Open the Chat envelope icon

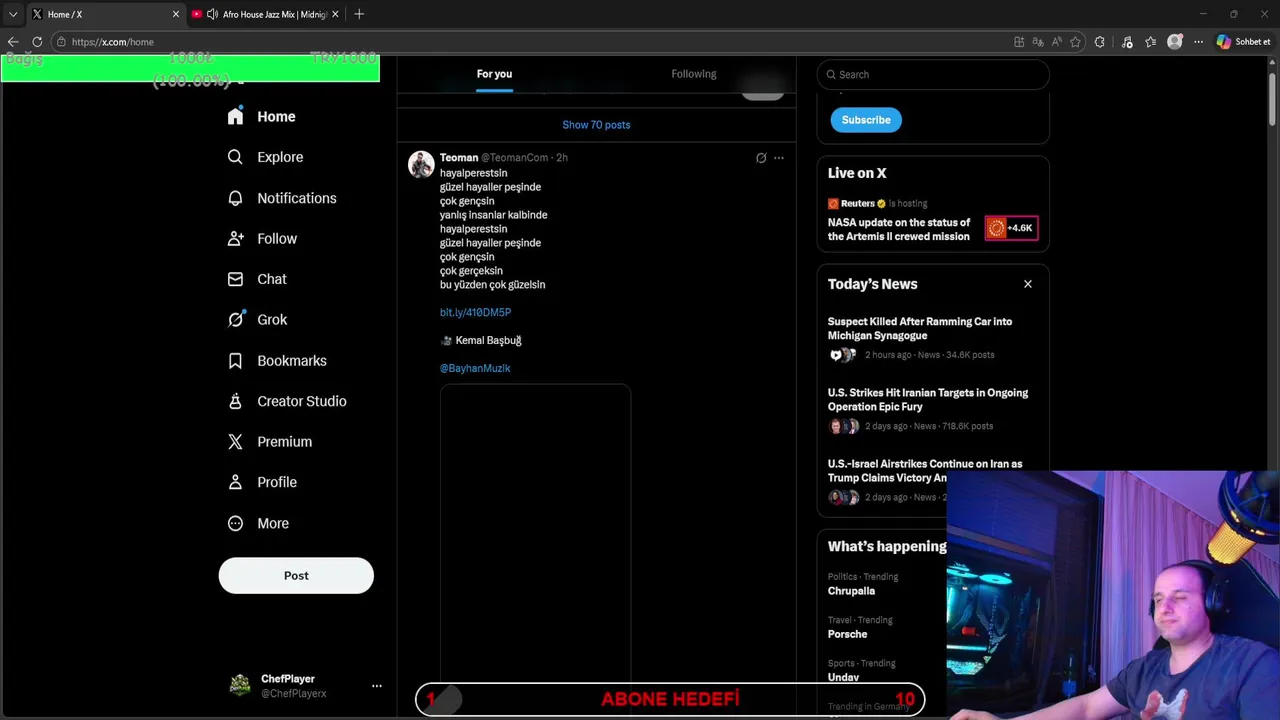click(235, 279)
